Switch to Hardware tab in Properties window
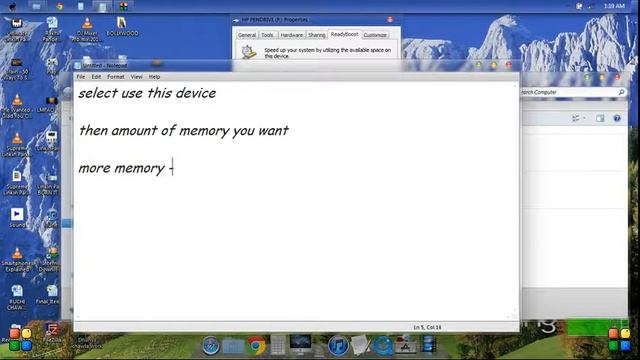Screen dimensions: 640x360 point(292,35)
